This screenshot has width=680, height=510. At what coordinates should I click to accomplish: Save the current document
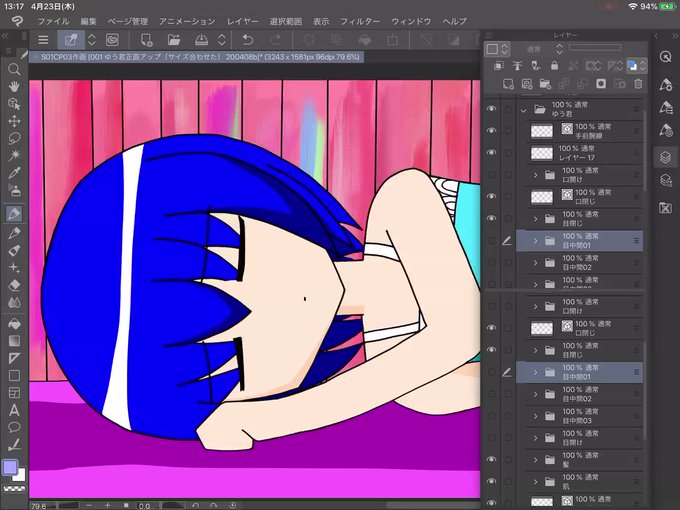pos(201,40)
